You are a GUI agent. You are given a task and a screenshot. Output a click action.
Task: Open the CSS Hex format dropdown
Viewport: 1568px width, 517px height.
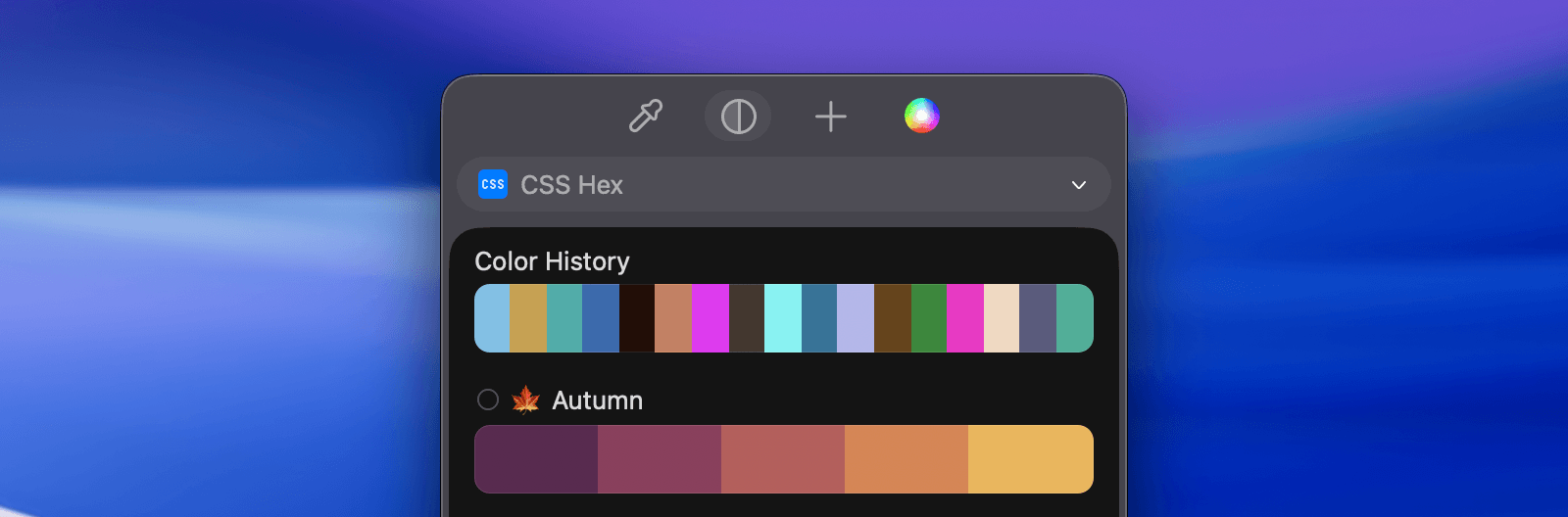click(x=784, y=184)
